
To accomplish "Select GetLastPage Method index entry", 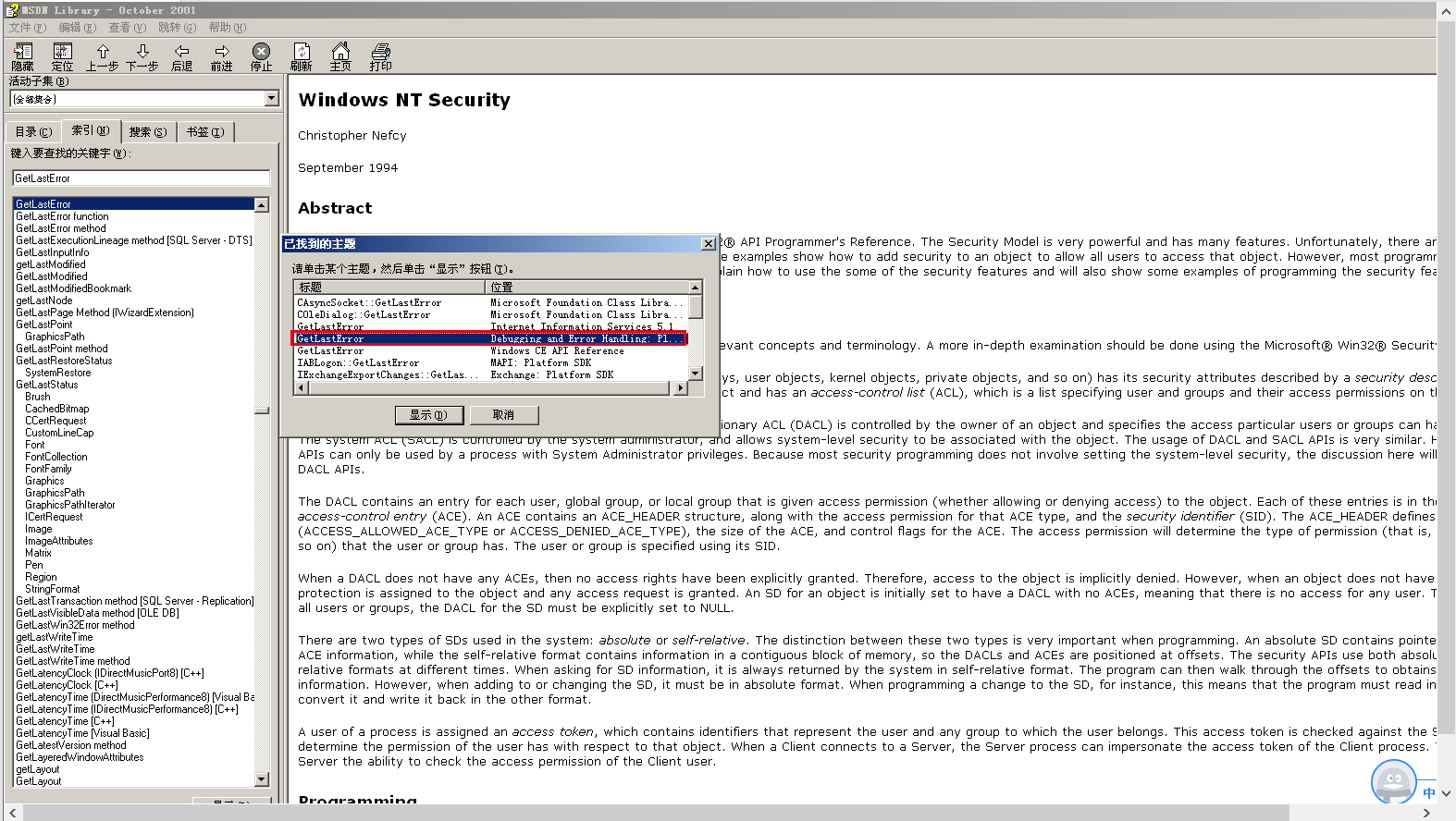I will coord(105,312).
